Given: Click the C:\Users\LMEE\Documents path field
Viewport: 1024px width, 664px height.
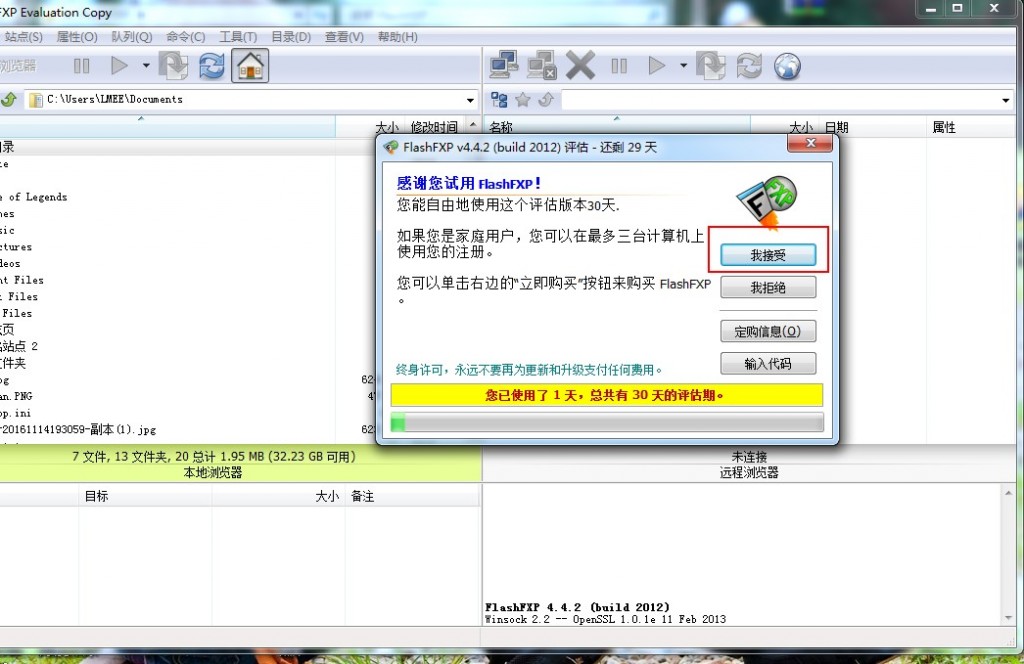Looking at the screenshot, I should (x=251, y=100).
